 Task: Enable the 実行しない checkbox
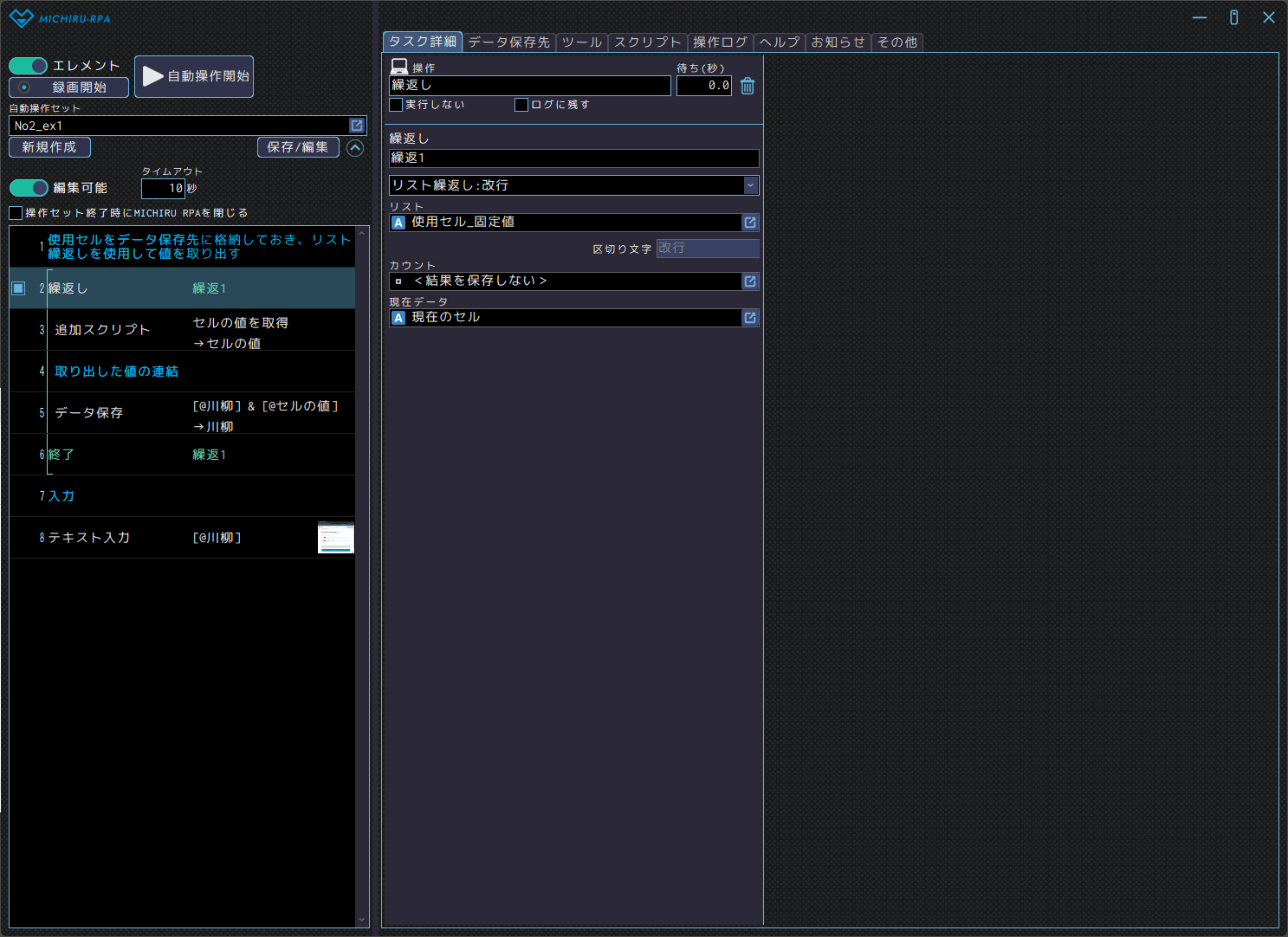coord(397,105)
